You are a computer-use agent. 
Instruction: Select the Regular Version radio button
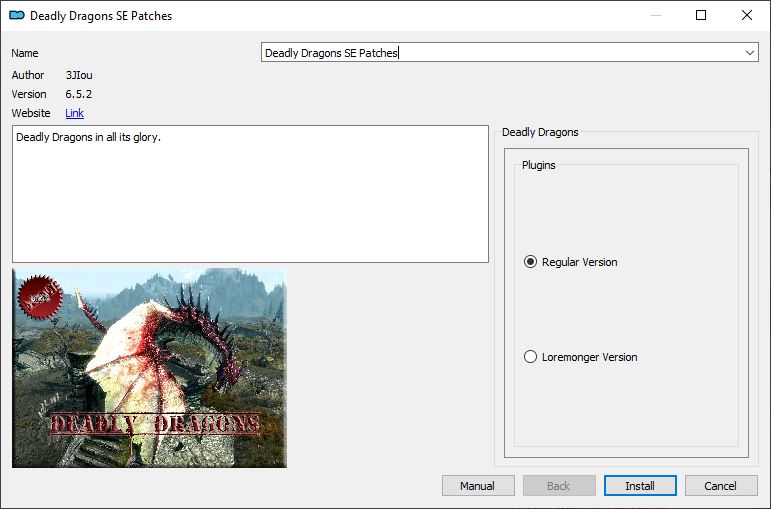pyautogui.click(x=531, y=262)
